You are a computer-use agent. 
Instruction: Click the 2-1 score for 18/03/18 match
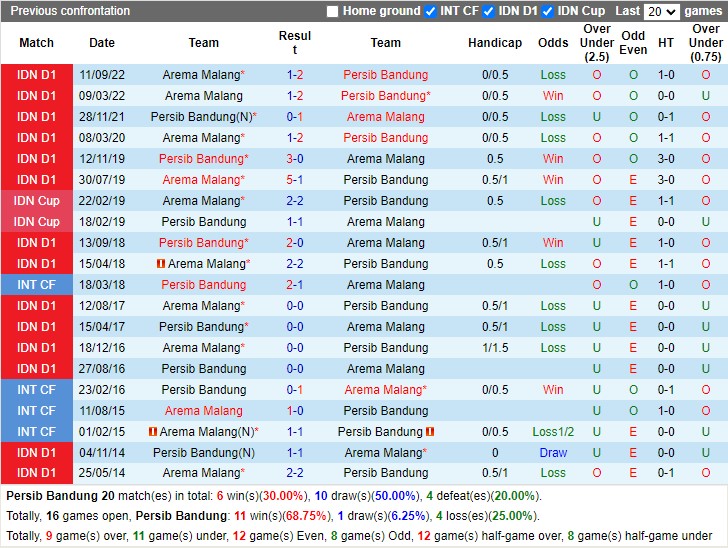[295, 285]
